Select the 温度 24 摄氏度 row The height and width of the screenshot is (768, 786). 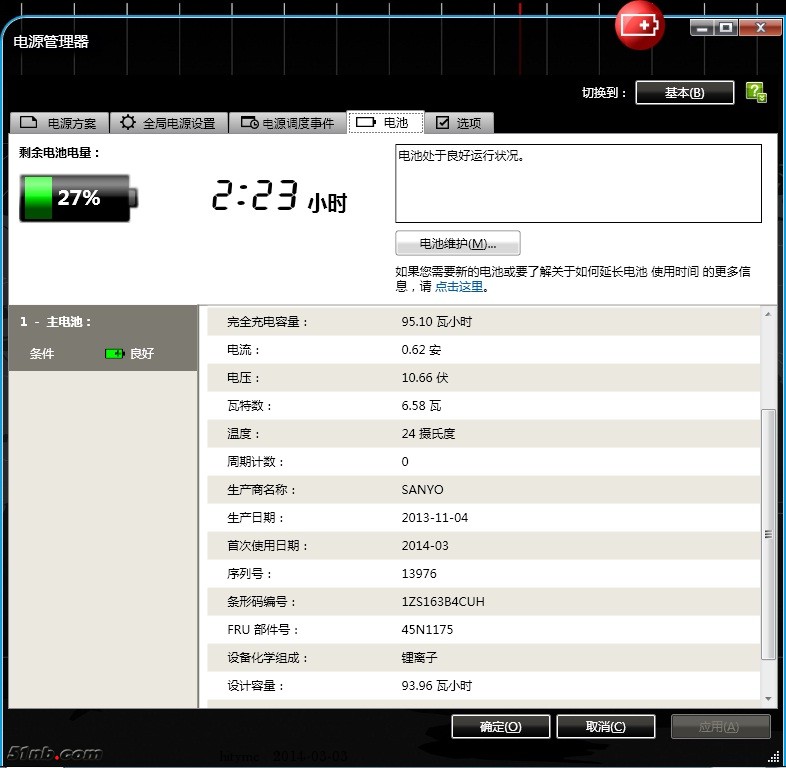483,434
